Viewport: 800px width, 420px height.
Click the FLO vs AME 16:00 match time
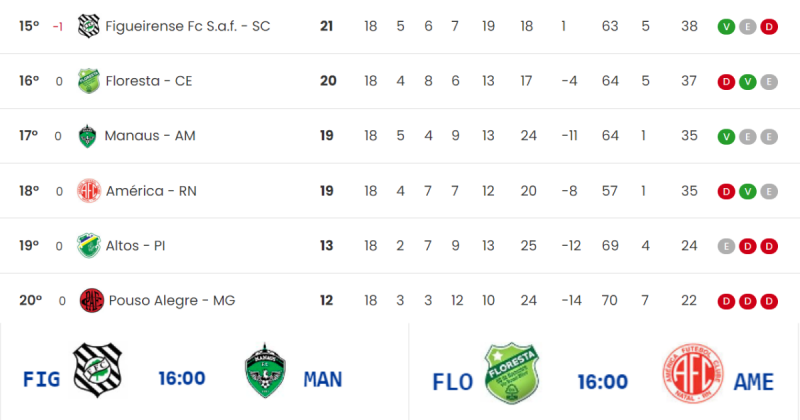pos(602,381)
